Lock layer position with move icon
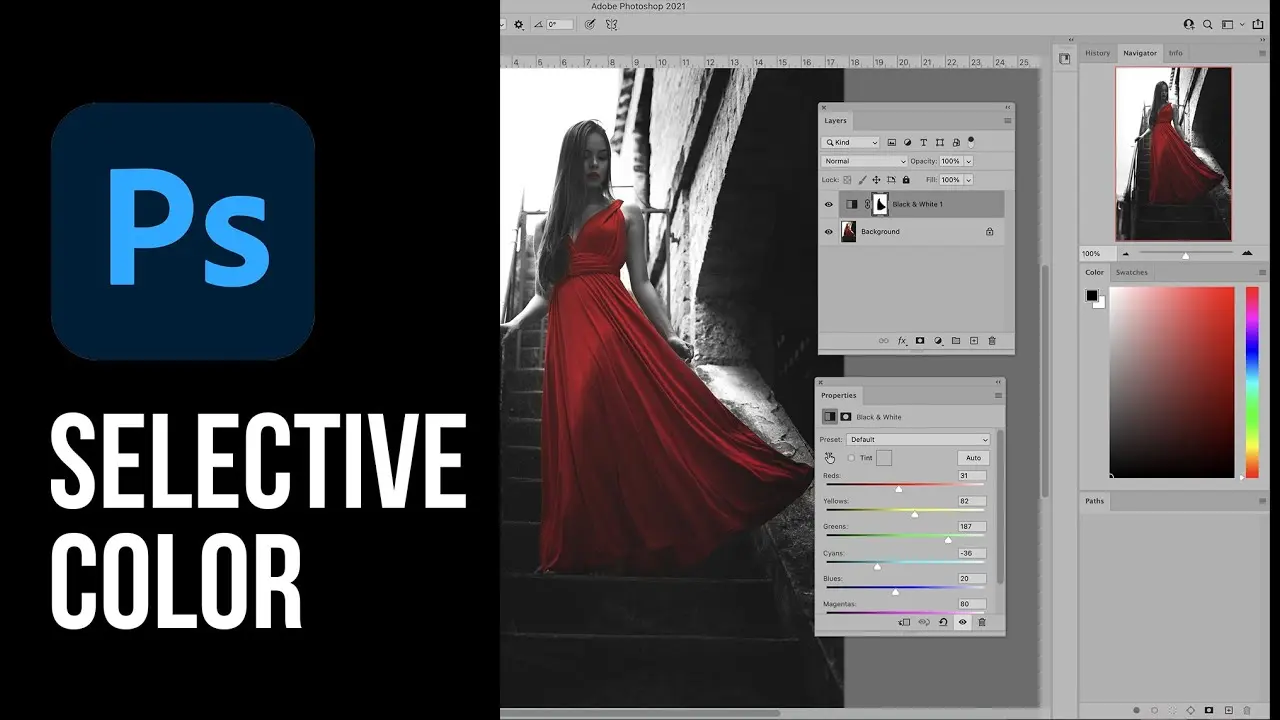 point(876,180)
